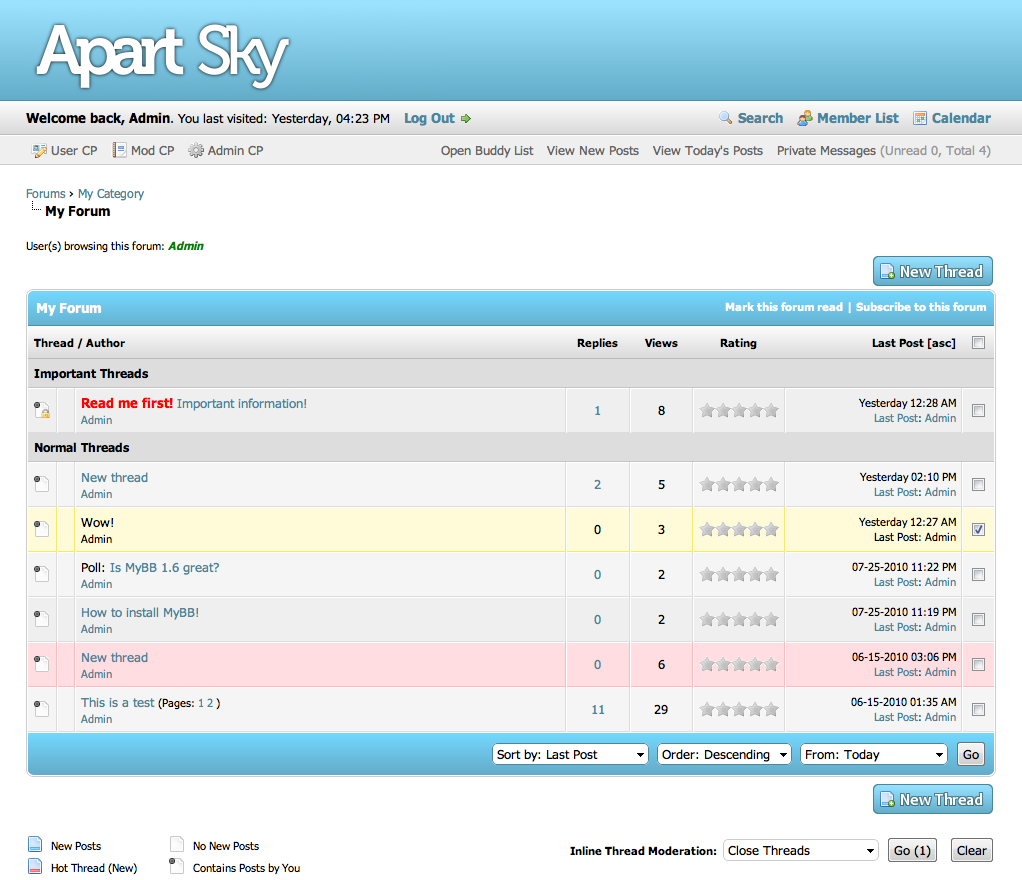
Task: Click the green Log Out arrow icon
Action: tap(466, 119)
